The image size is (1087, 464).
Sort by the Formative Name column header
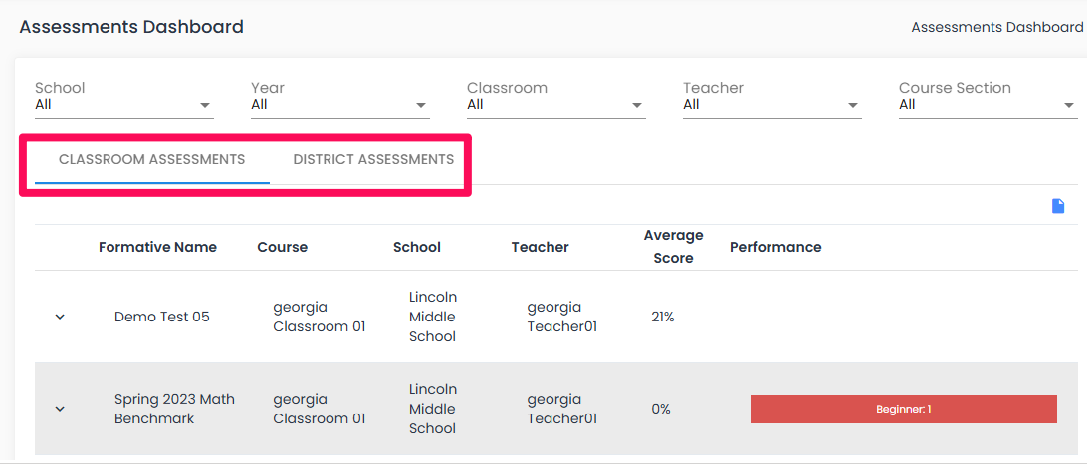coord(157,248)
